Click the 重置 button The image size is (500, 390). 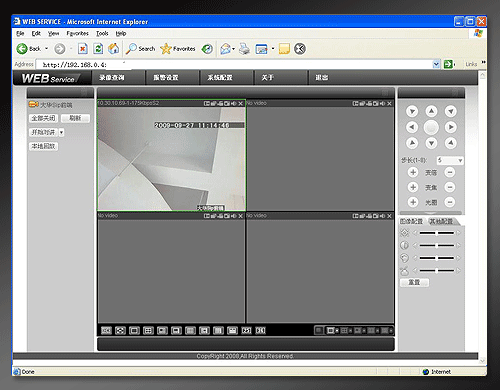point(414,282)
